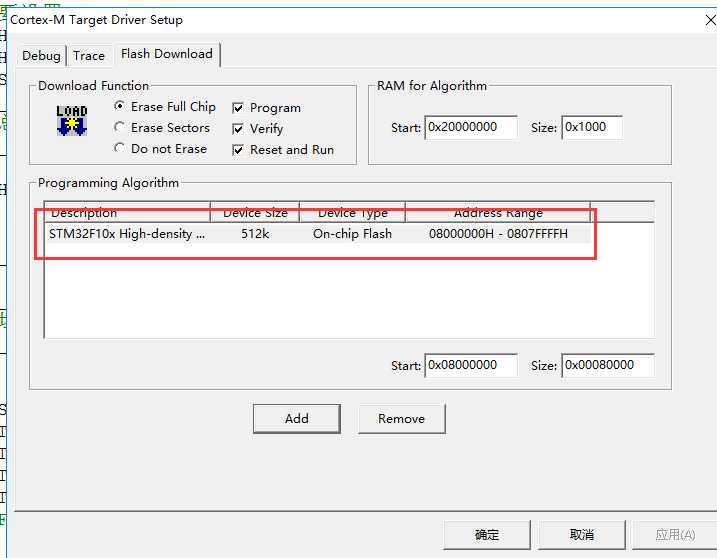
Task: Switch to the Debug tab
Action: pos(41,56)
